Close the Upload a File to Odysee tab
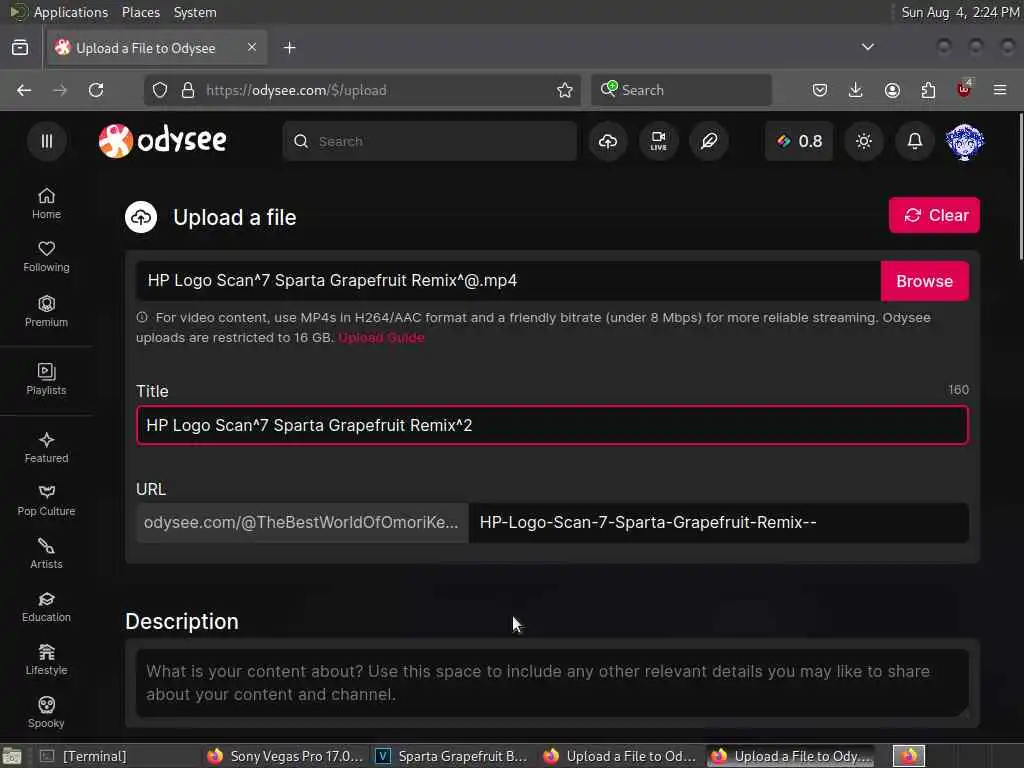Image resolution: width=1024 pixels, height=768 pixels. [252, 47]
